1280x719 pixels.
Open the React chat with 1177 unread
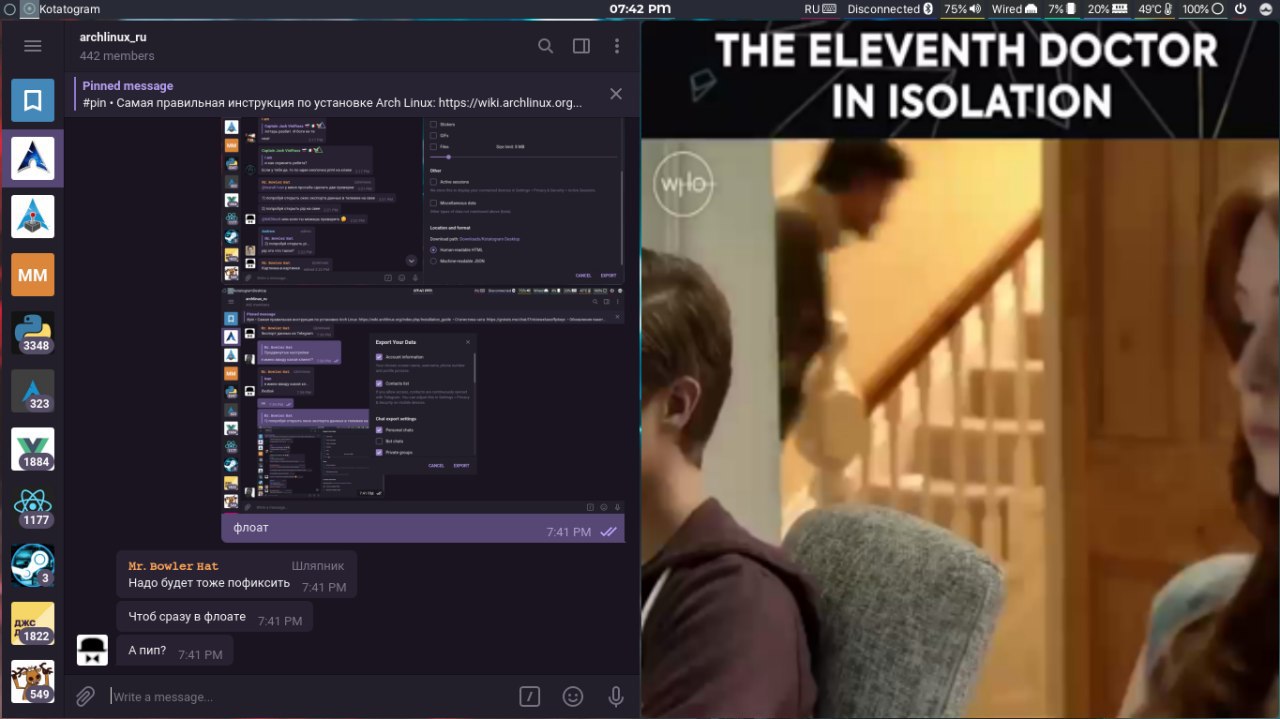32,507
